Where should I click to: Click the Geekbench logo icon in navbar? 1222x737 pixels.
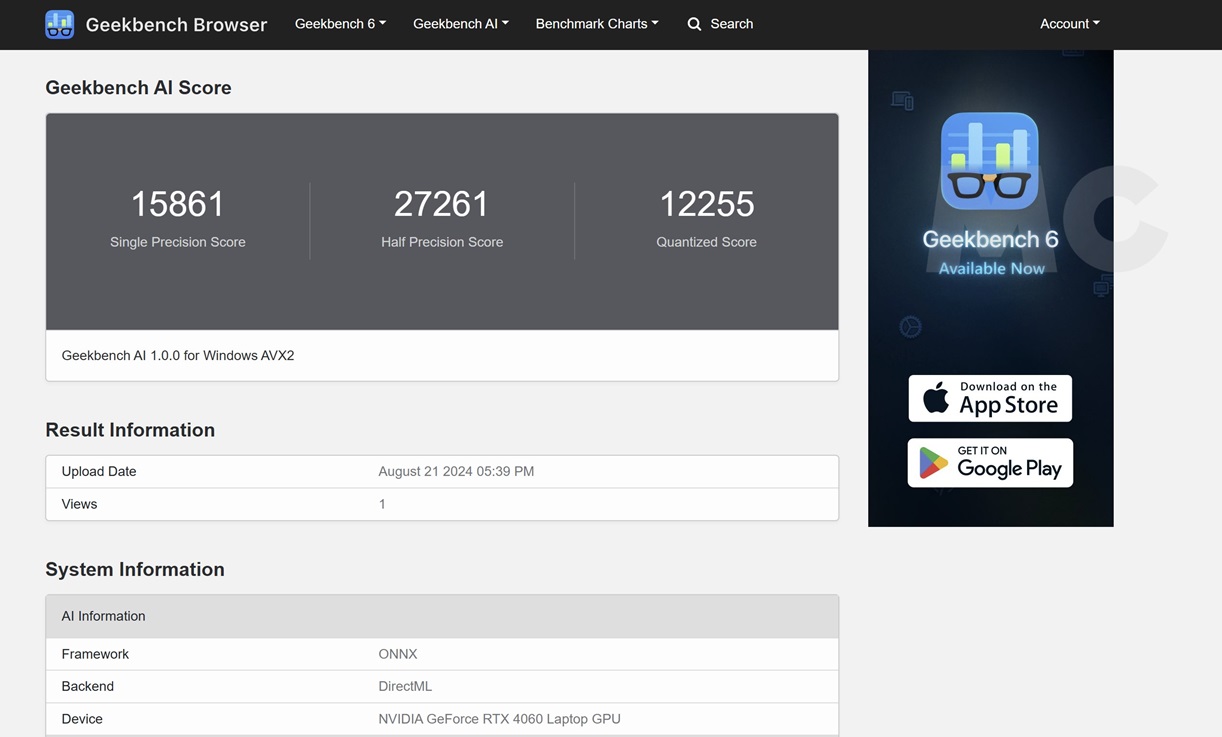(60, 24)
